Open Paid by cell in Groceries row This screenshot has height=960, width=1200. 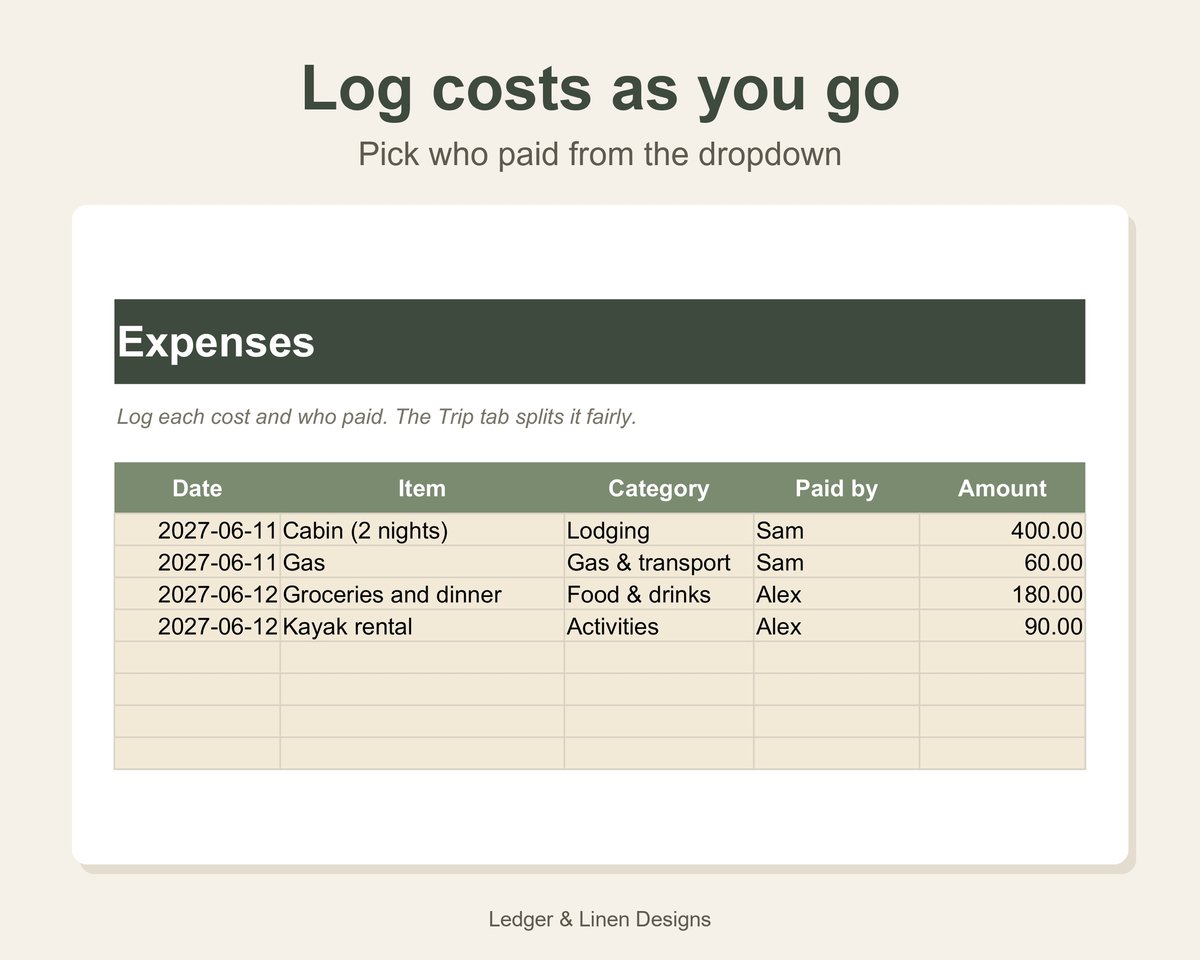click(836, 594)
